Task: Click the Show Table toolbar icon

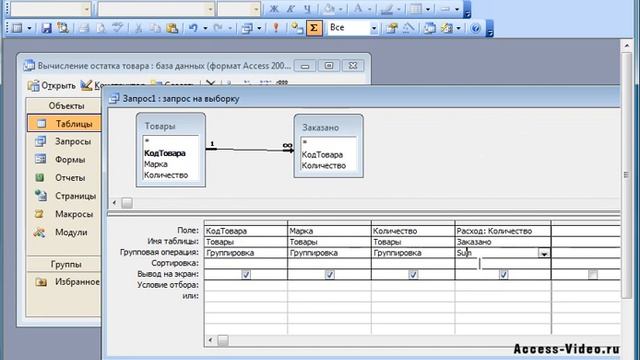Action: pos(296,28)
